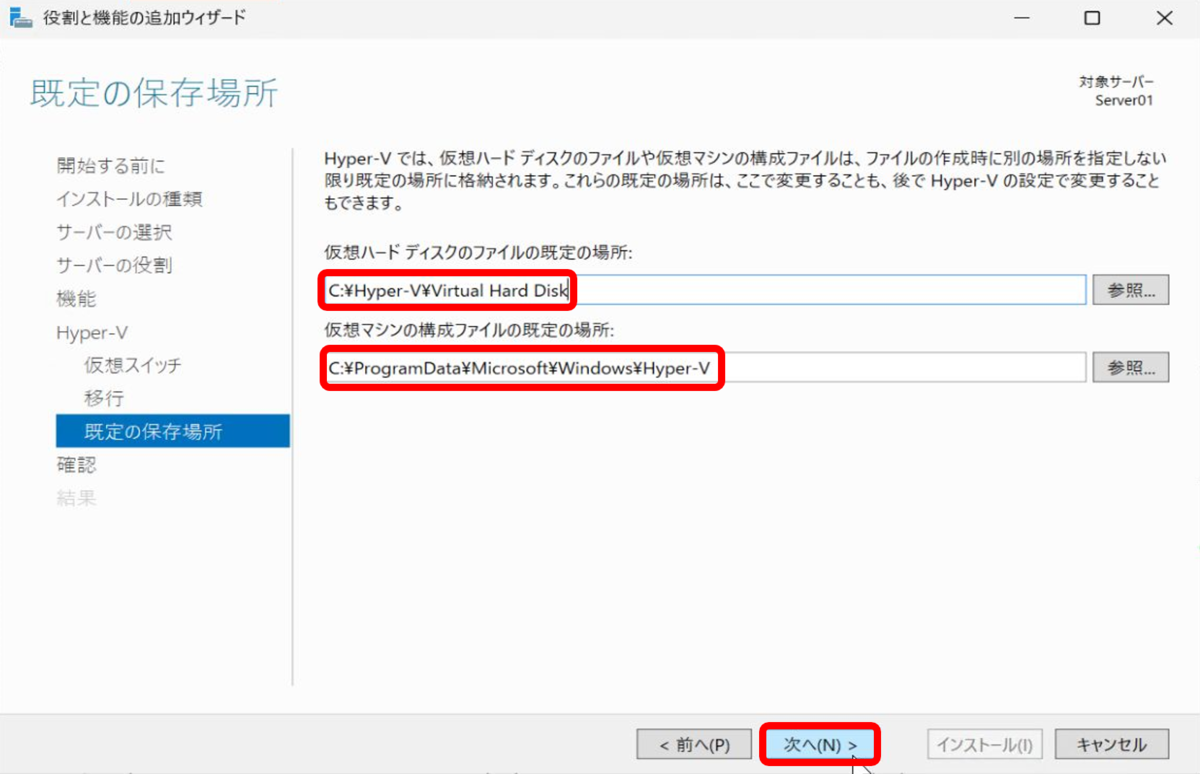
Task: Select 既定の保存場所 in sidebar
Action: click(x=173, y=431)
